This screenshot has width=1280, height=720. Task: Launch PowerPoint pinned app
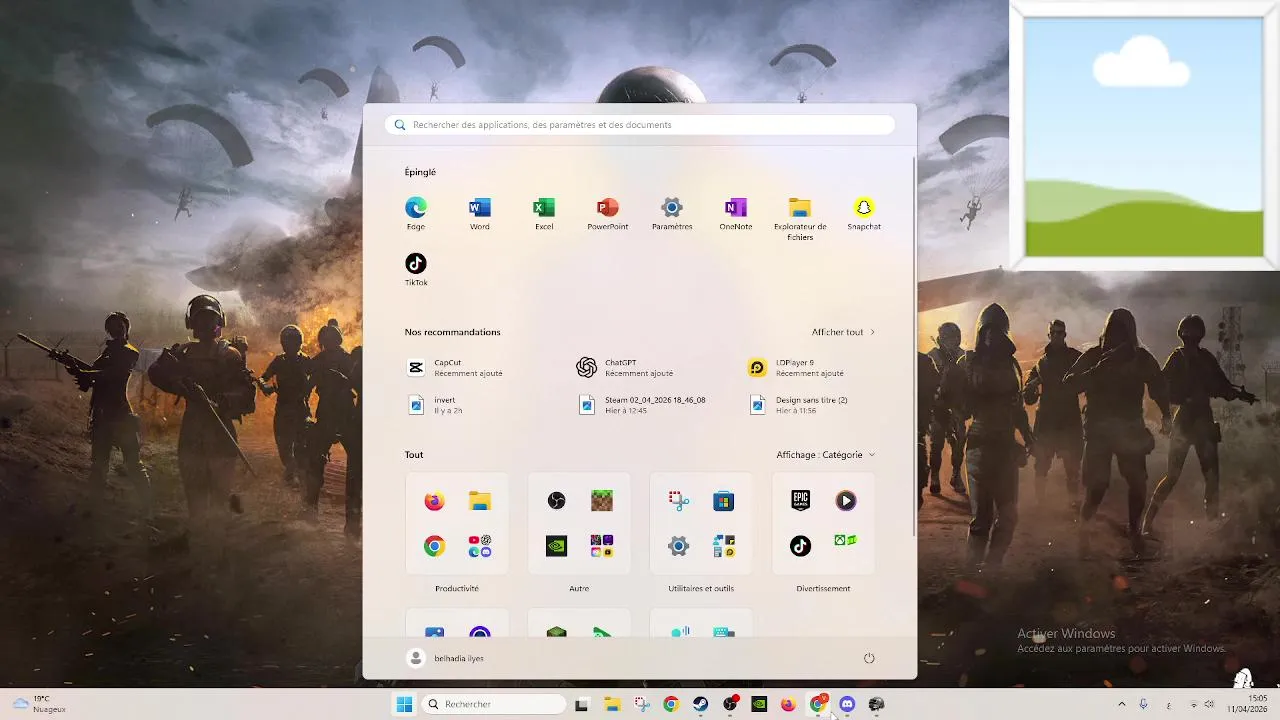pyautogui.click(x=608, y=213)
